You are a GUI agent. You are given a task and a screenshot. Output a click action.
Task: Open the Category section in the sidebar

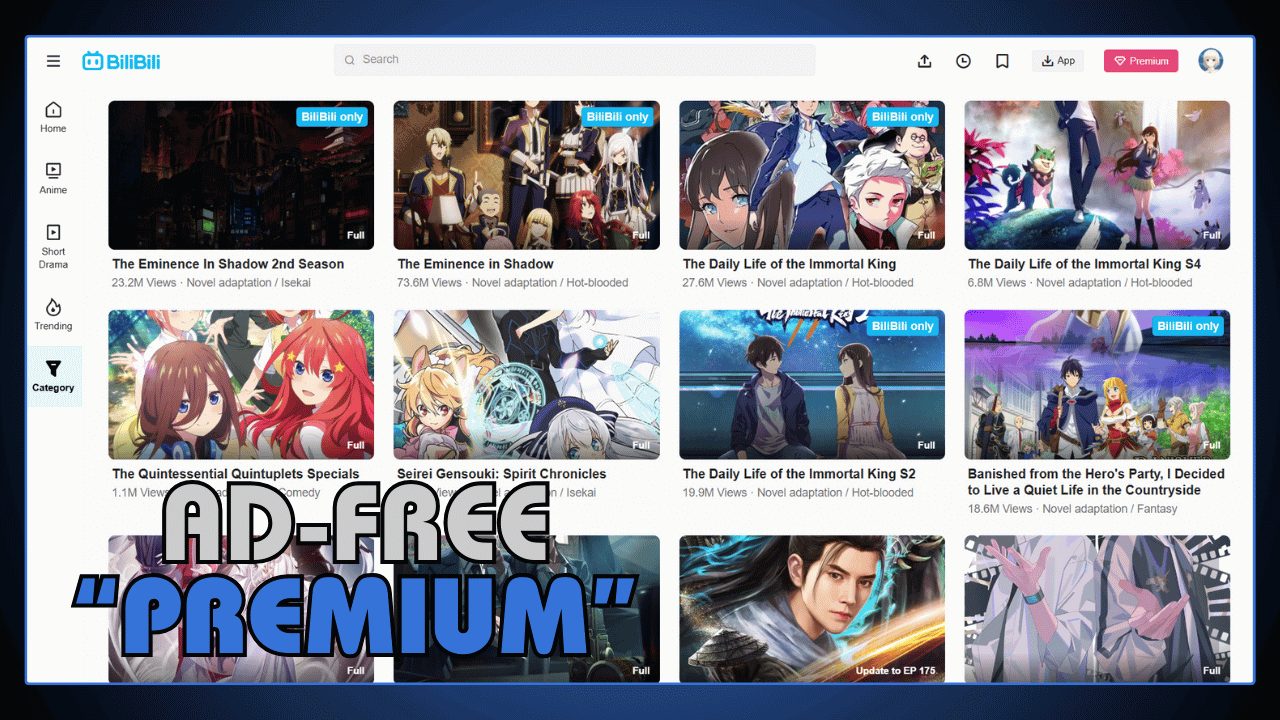[x=52, y=375]
